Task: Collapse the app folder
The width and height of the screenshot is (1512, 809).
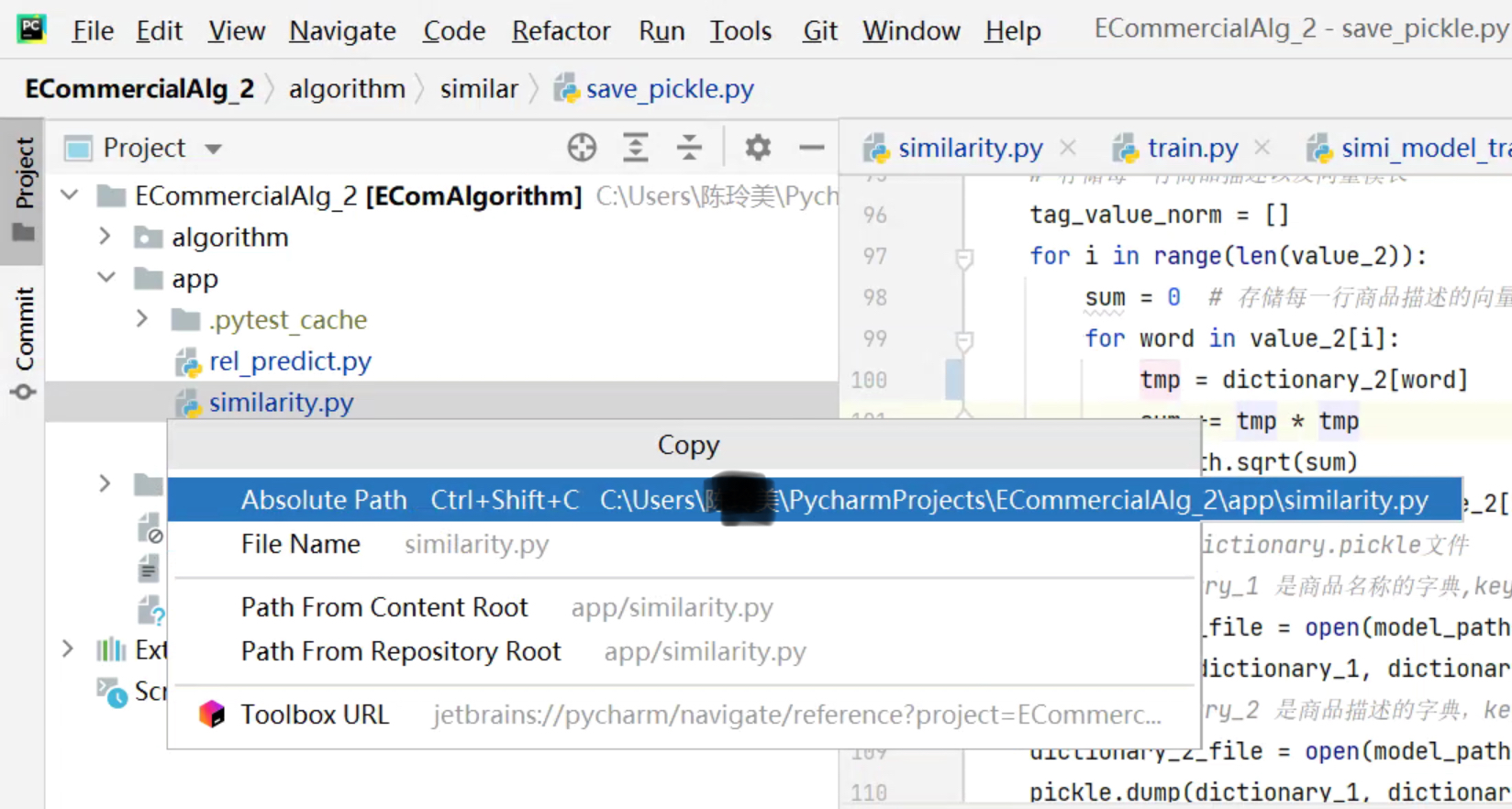Action: pos(106,278)
